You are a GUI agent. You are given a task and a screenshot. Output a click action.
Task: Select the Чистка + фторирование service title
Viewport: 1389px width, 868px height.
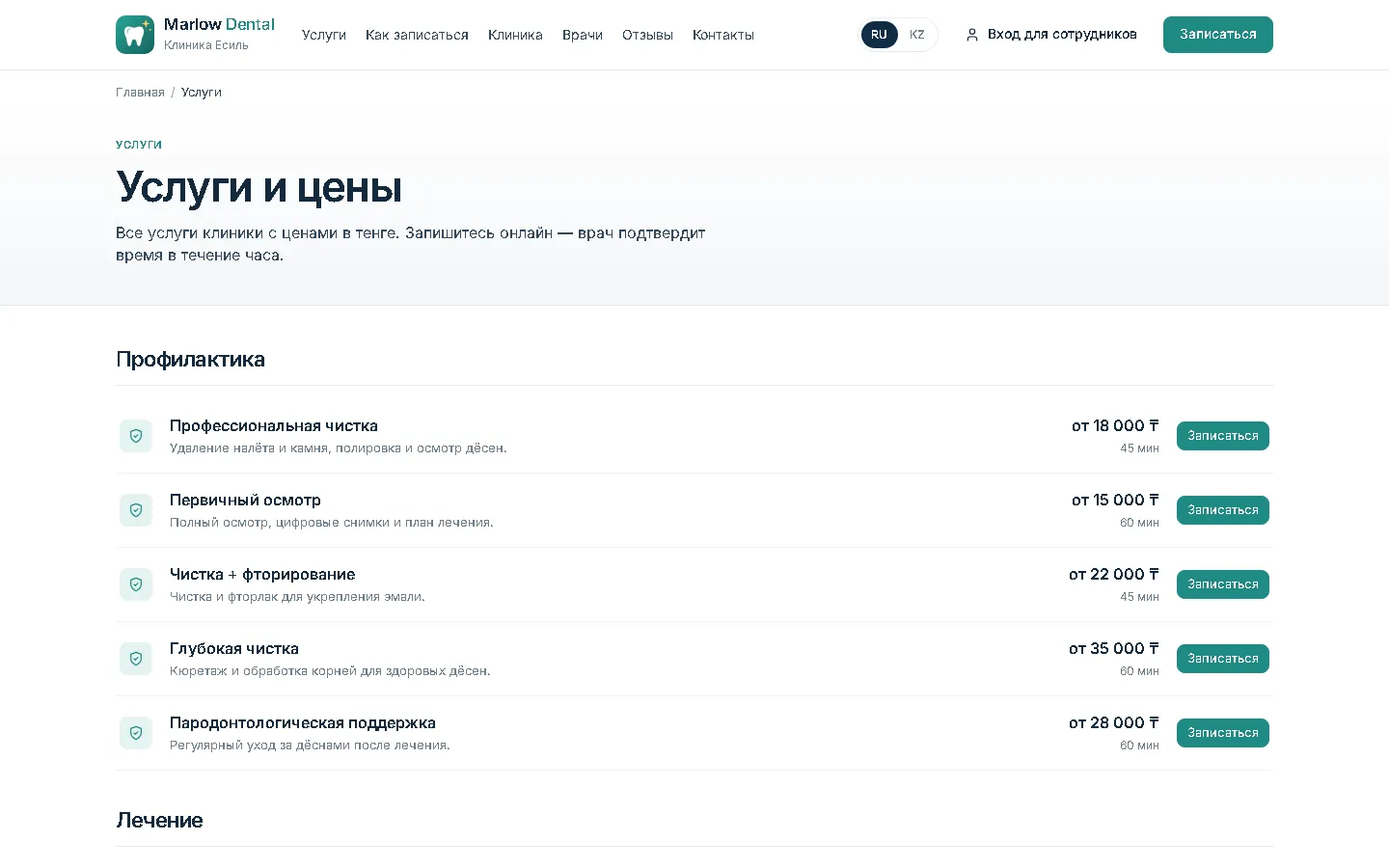point(262,575)
